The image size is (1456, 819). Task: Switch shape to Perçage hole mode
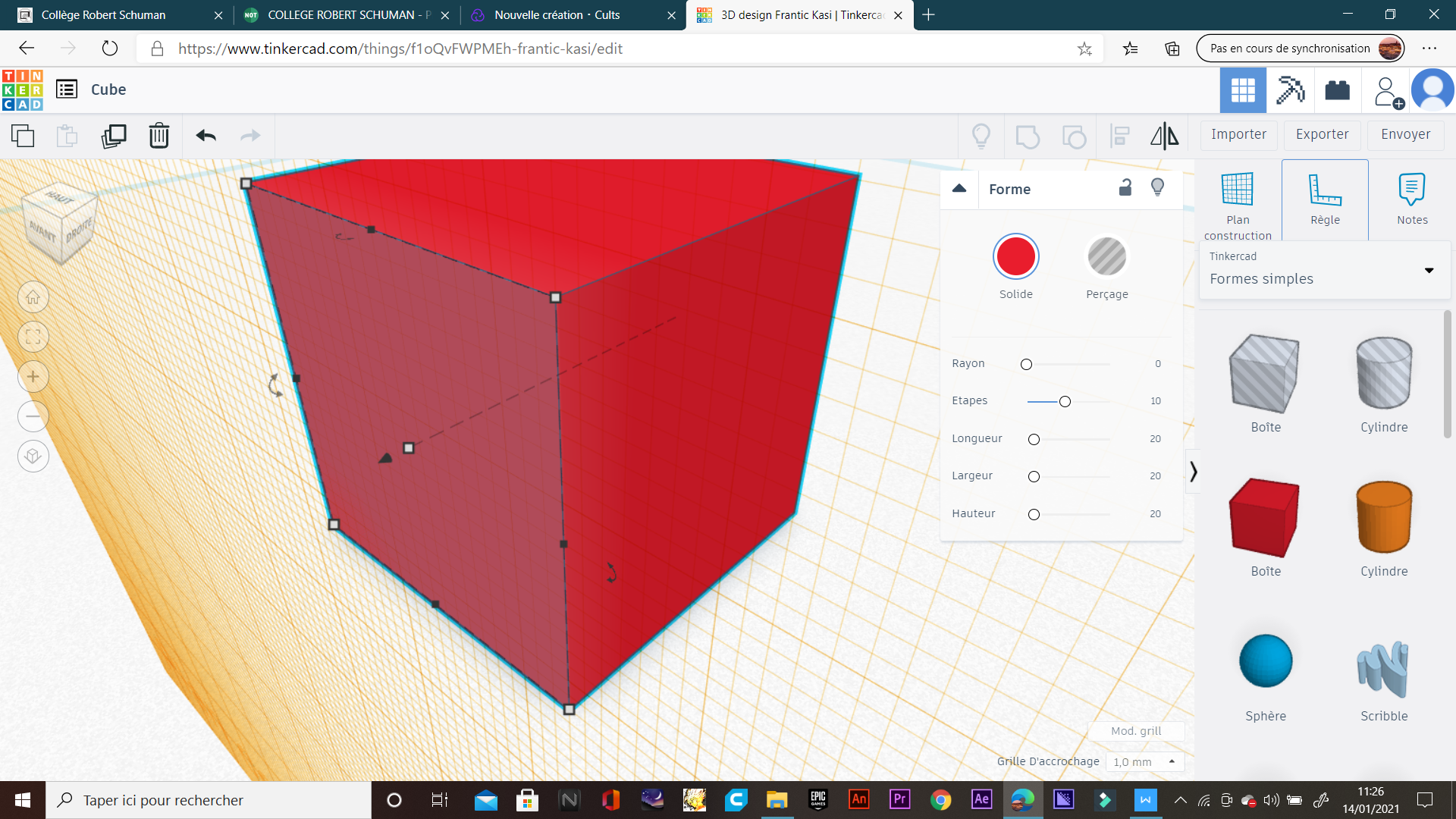[x=1106, y=257]
